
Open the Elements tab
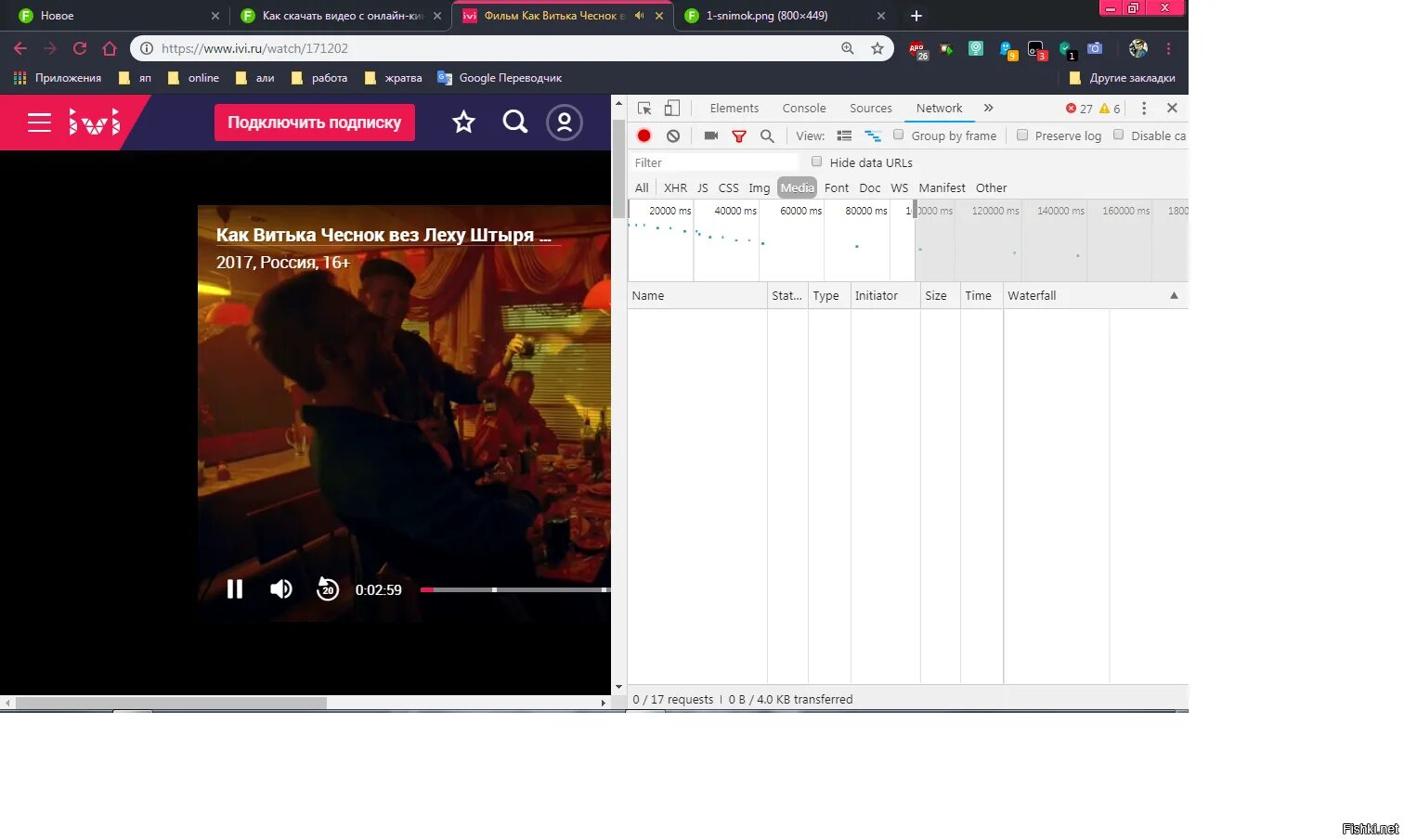tap(734, 109)
